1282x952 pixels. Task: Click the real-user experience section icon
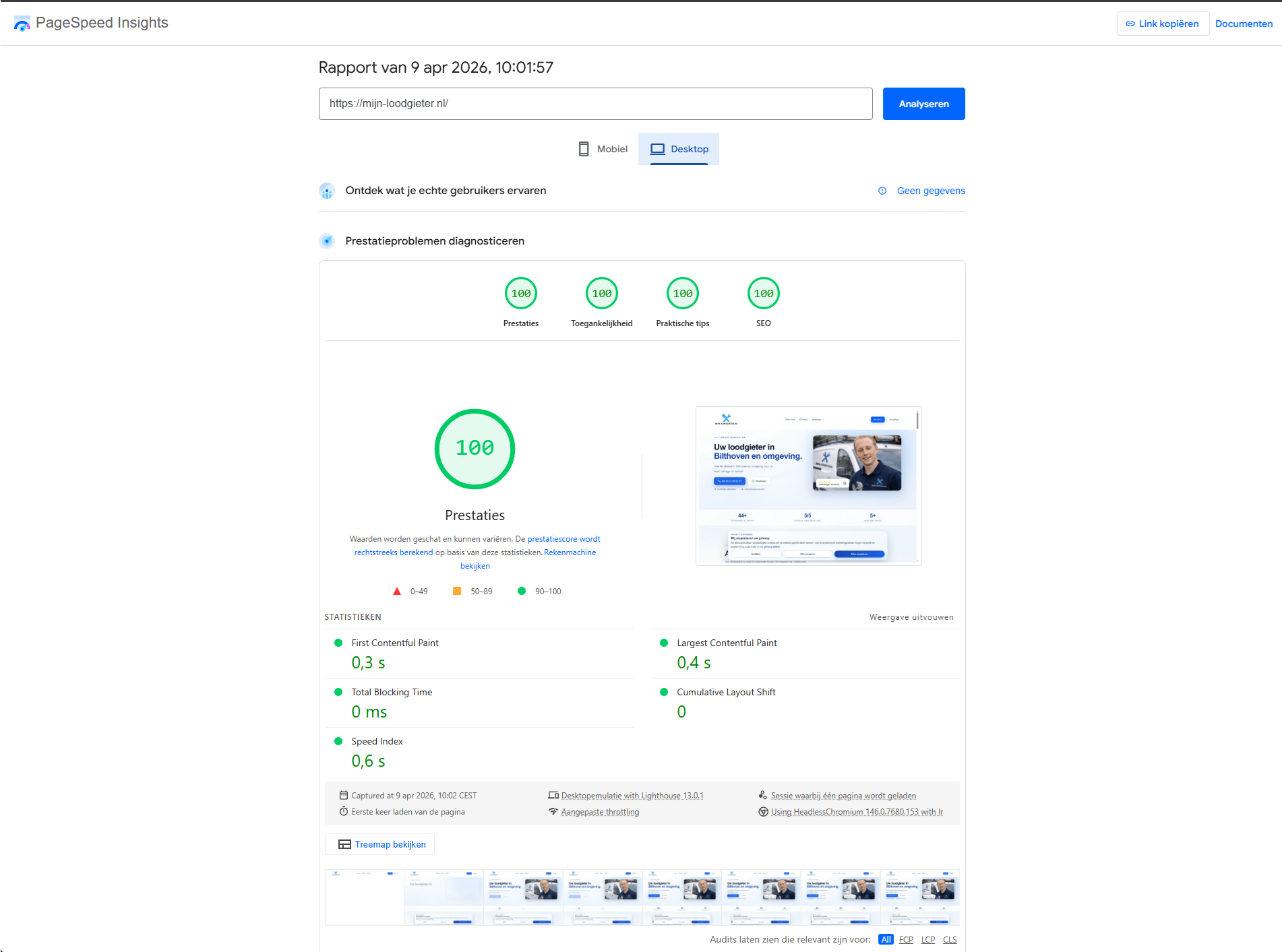(327, 191)
